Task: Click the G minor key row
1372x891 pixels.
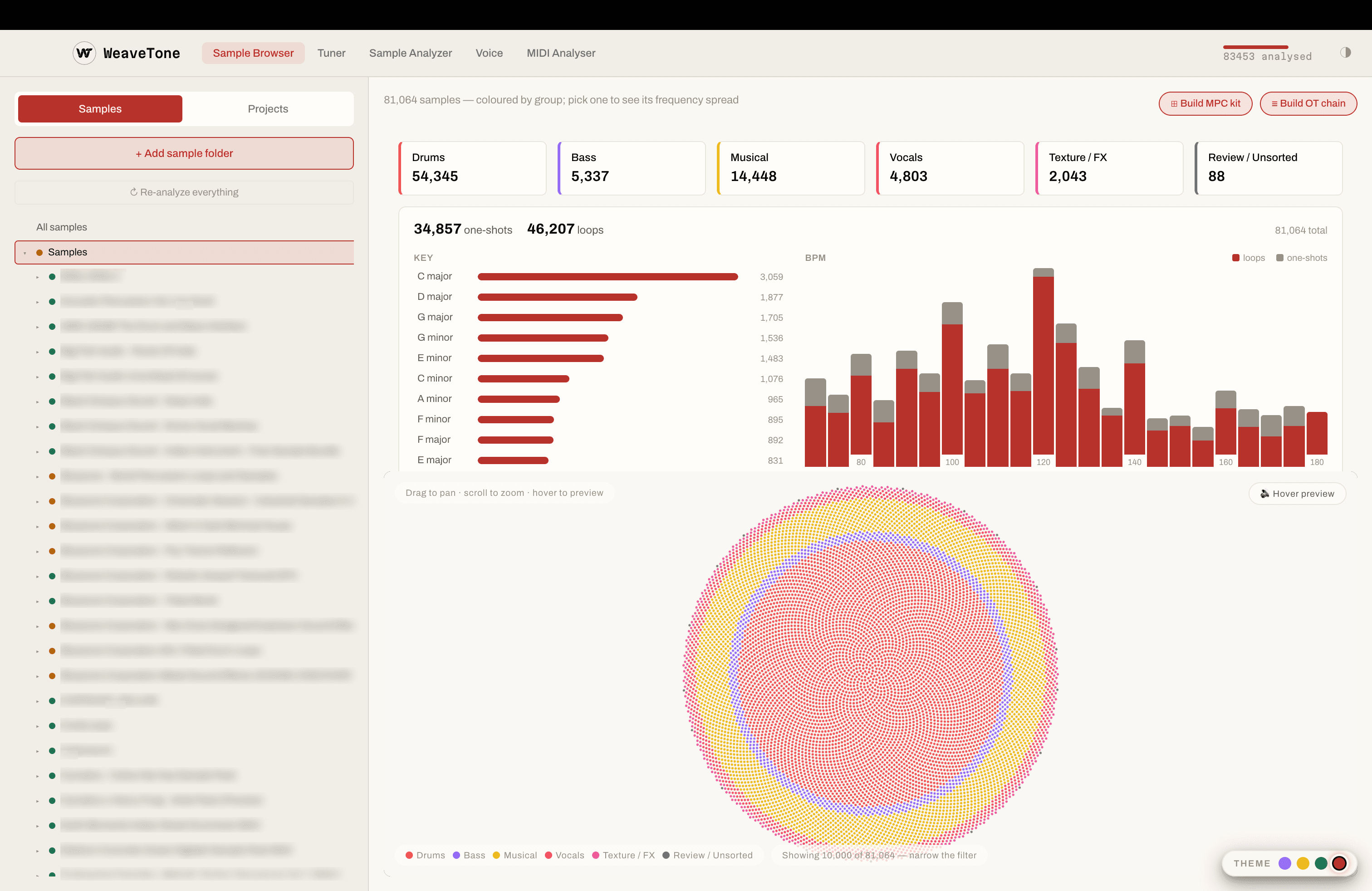Action: pyautogui.click(x=598, y=338)
